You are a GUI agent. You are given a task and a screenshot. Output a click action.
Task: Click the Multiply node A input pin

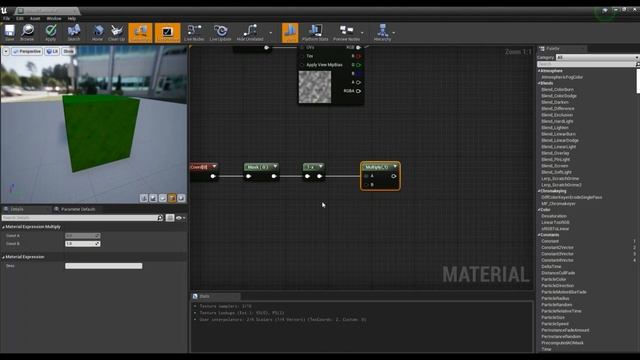tap(367, 176)
